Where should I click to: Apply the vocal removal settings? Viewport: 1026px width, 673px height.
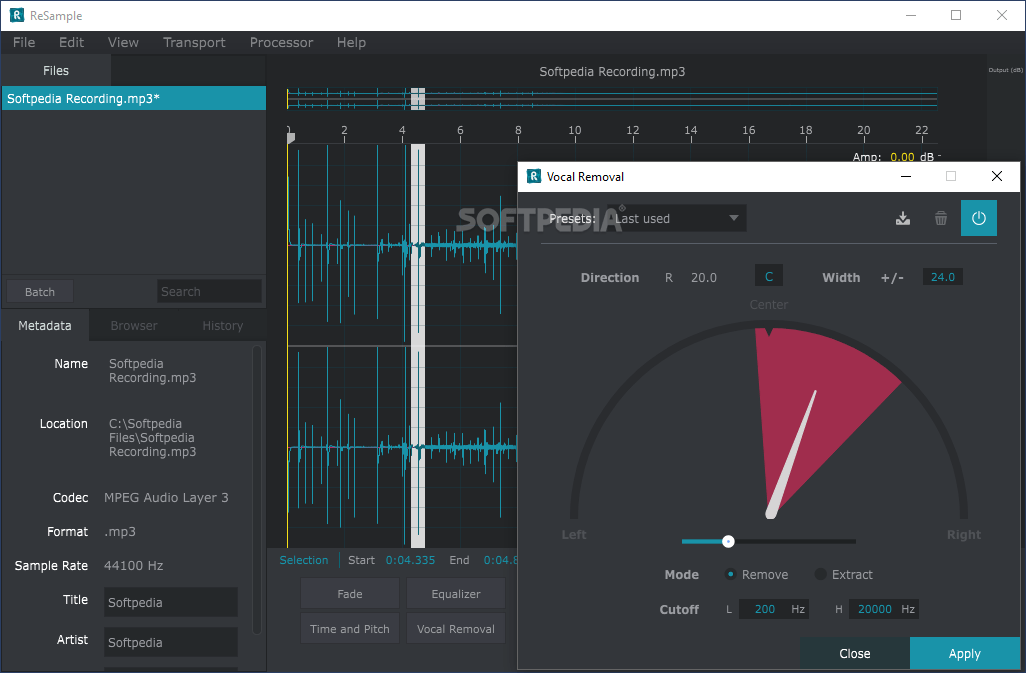(x=964, y=653)
